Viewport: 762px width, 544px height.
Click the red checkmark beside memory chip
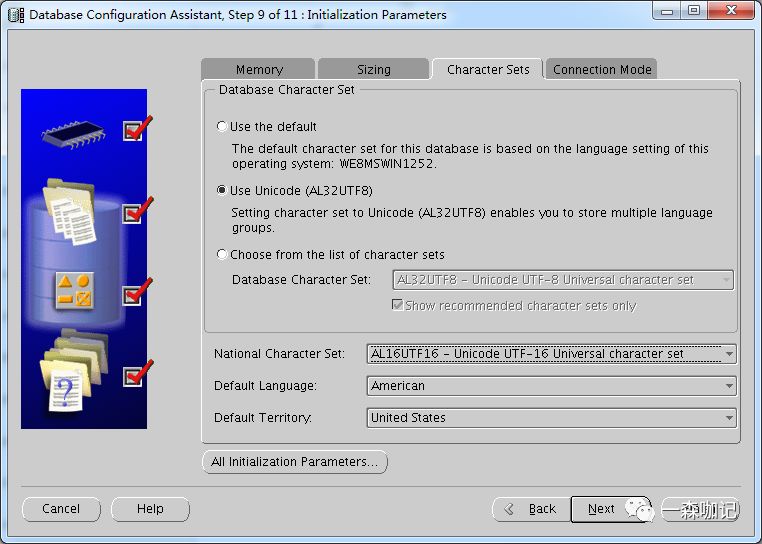click(x=137, y=129)
